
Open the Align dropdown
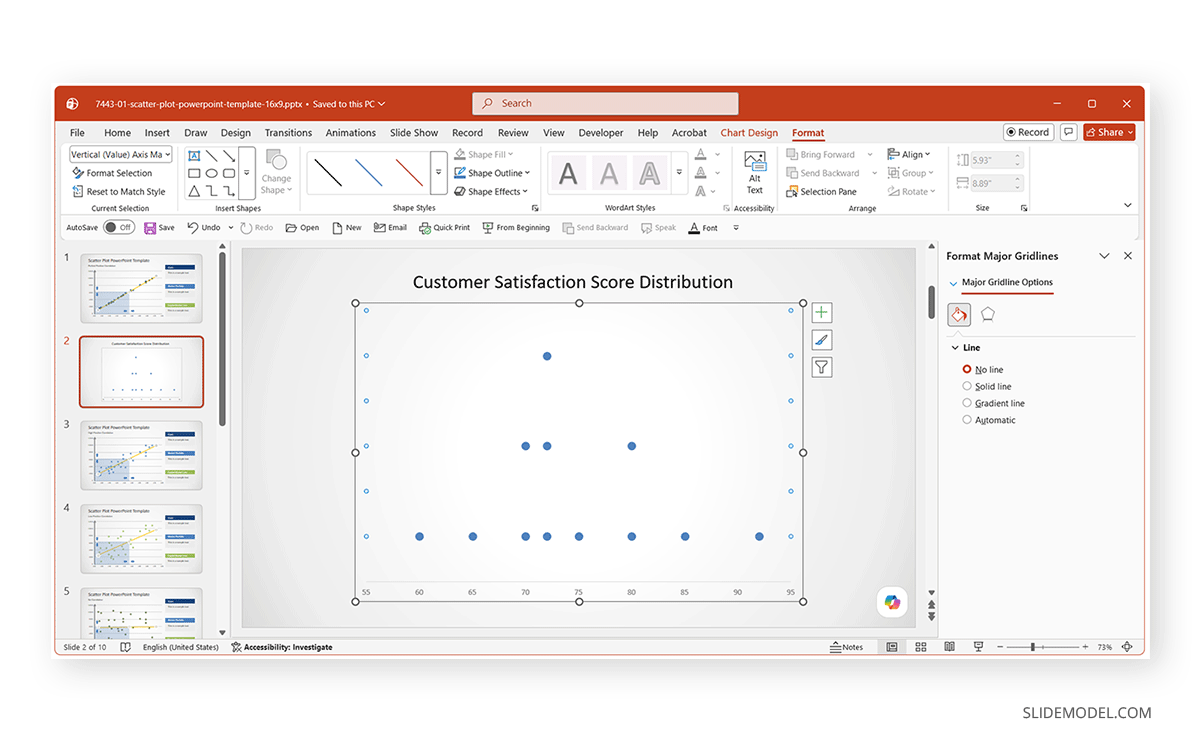[908, 155]
